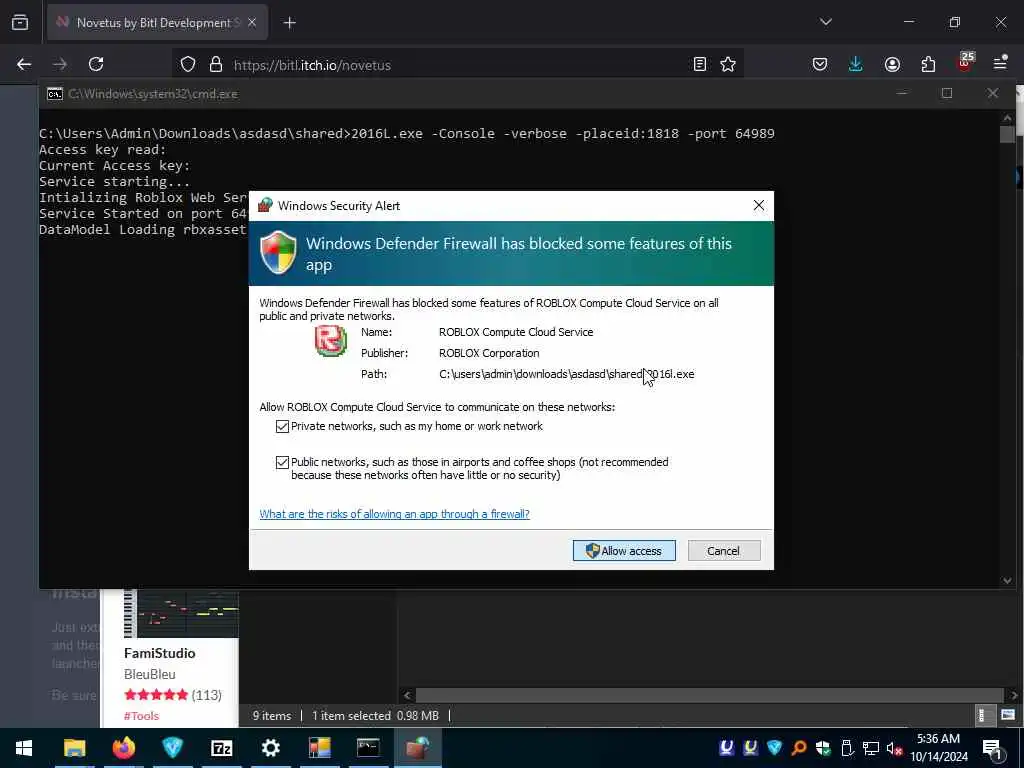The height and width of the screenshot is (768, 1024).
Task: Open the notification center icon
Action: (x=993, y=749)
